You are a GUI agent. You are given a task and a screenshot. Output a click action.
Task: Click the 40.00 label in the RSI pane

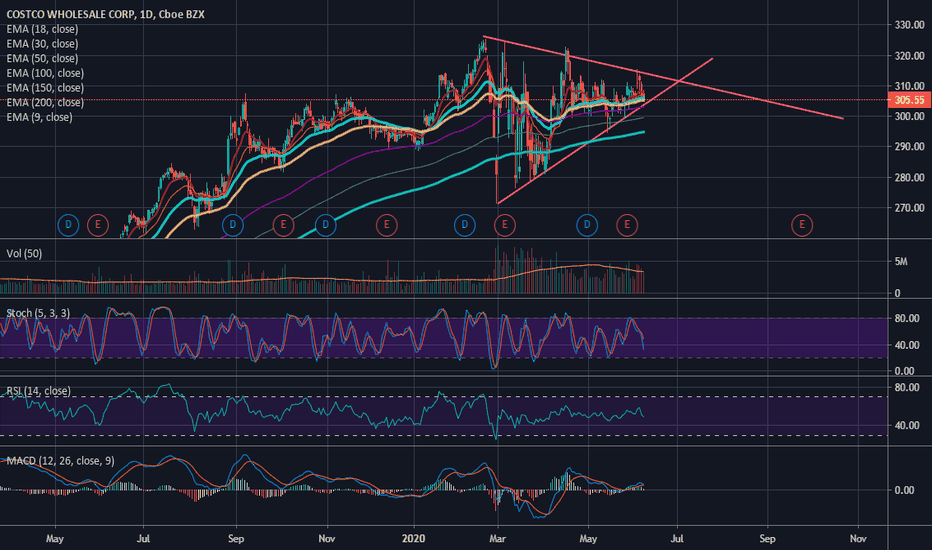tap(907, 425)
